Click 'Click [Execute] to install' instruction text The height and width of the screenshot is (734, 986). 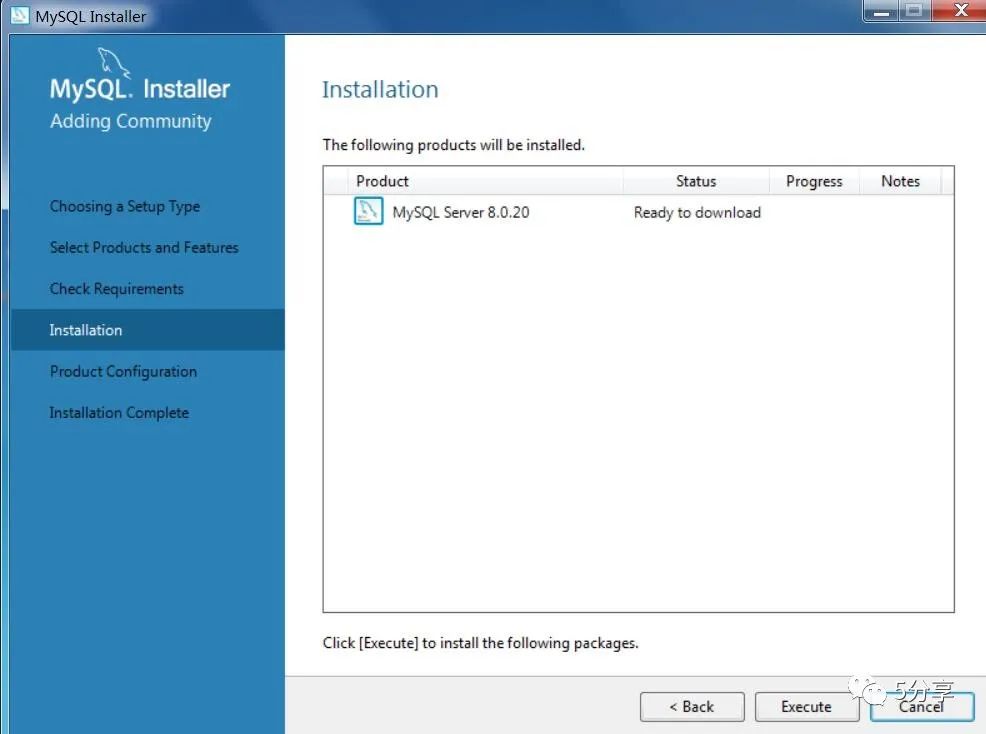480,643
